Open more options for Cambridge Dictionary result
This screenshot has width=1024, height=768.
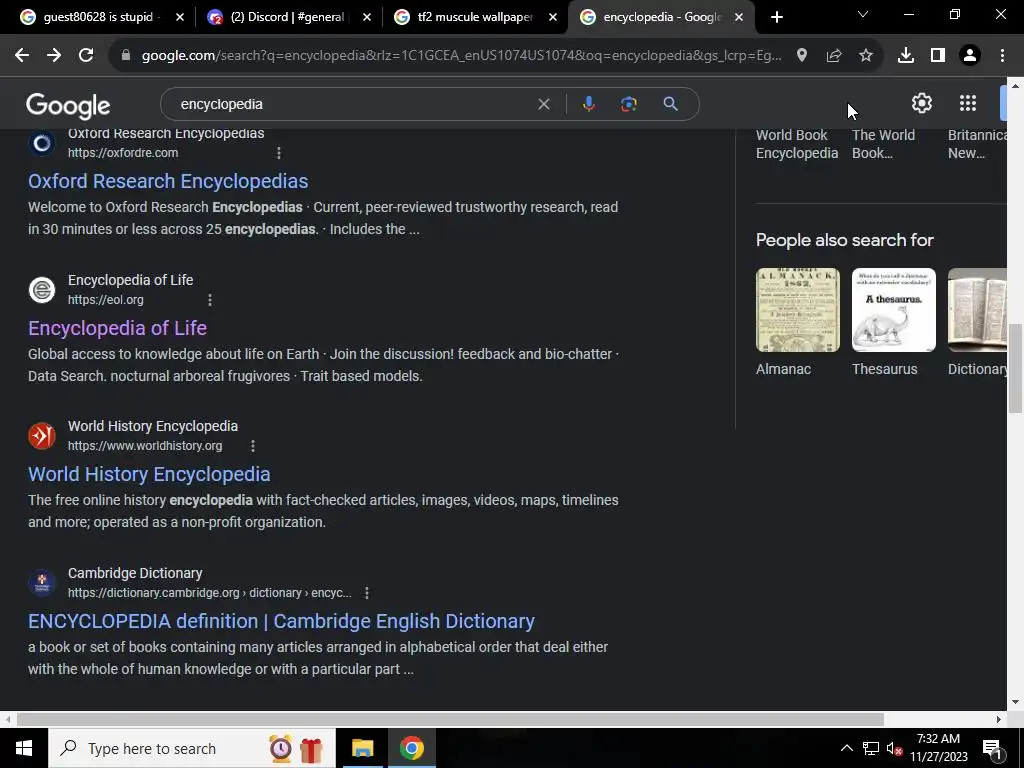click(366, 593)
